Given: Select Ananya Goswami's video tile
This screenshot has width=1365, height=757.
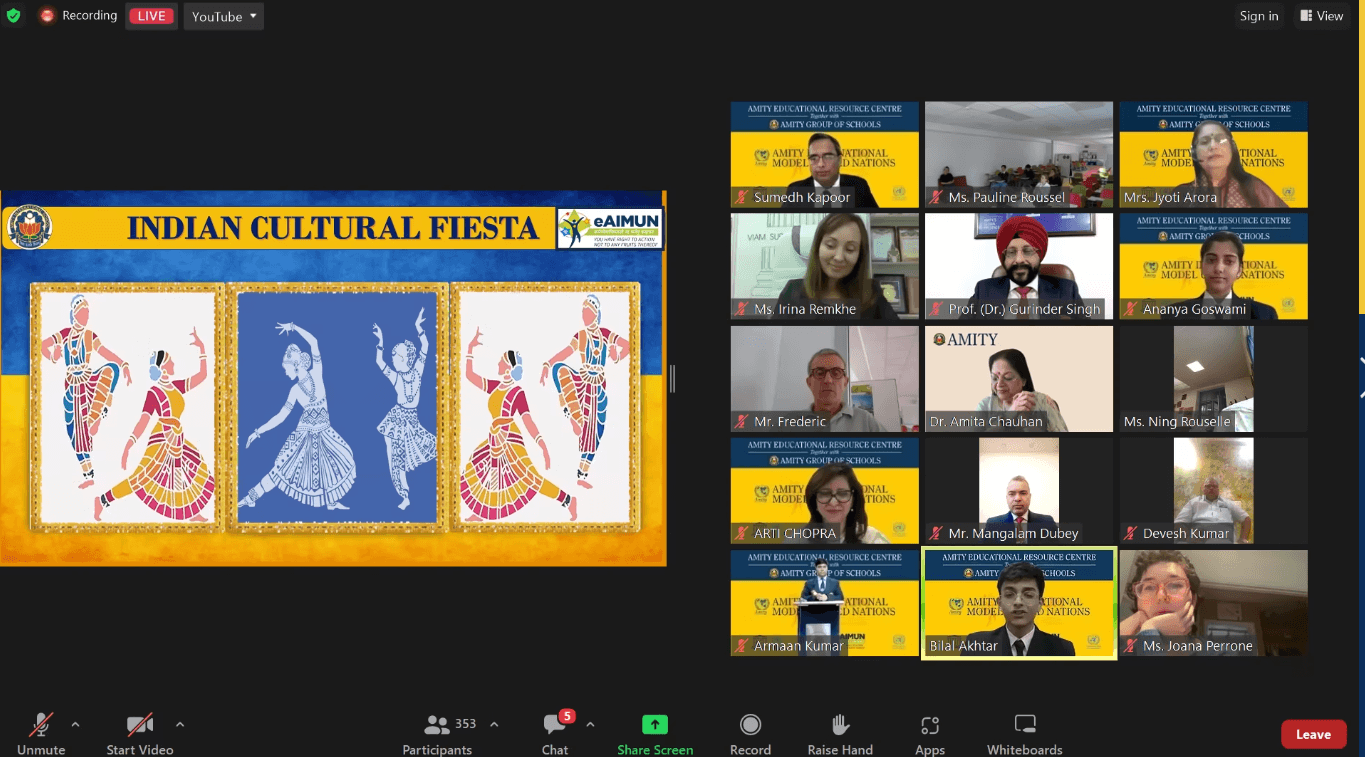Looking at the screenshot, I should 1213,266.
